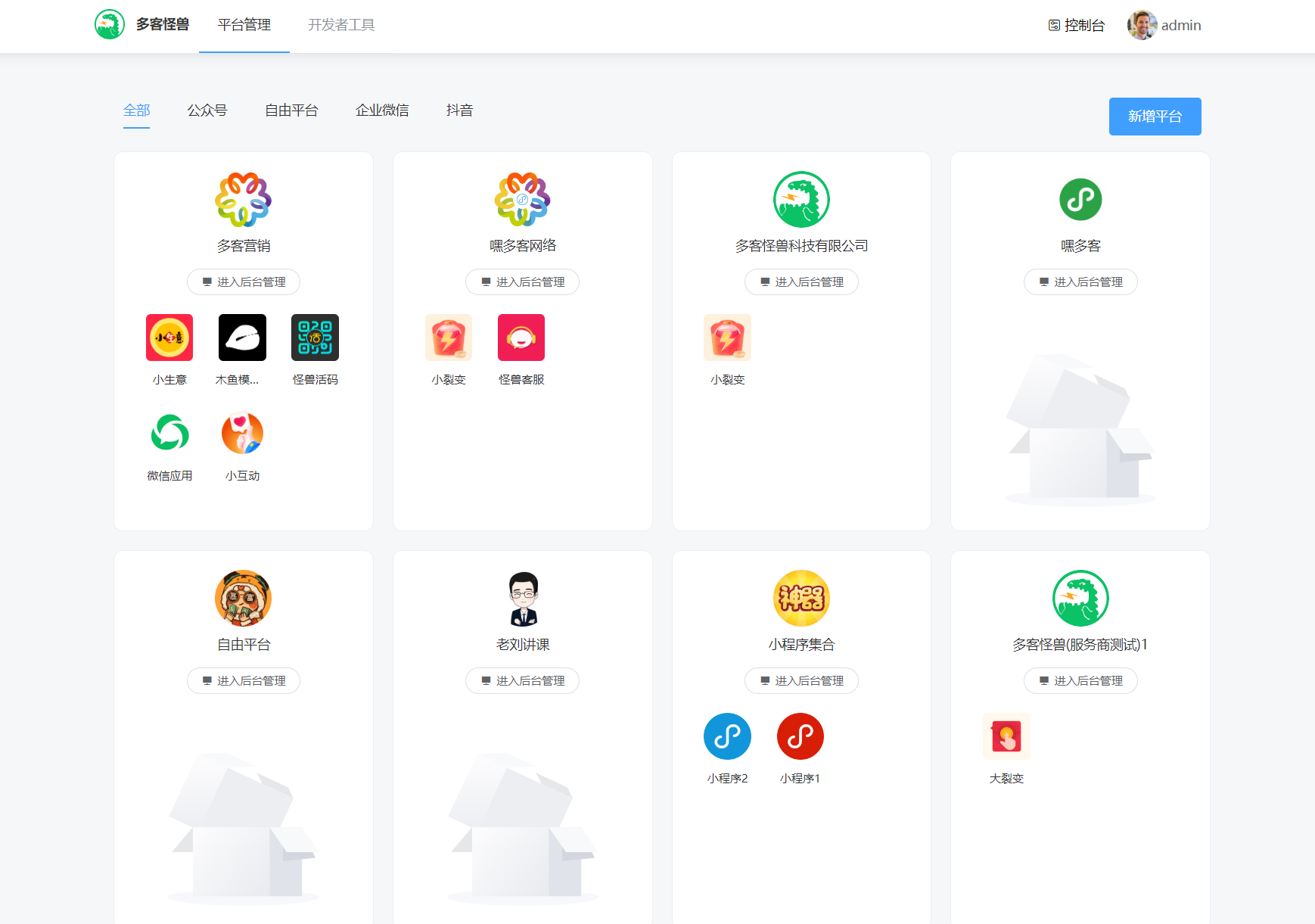Click 进入后台管理 for 自由平台 card

coord(244,680)
